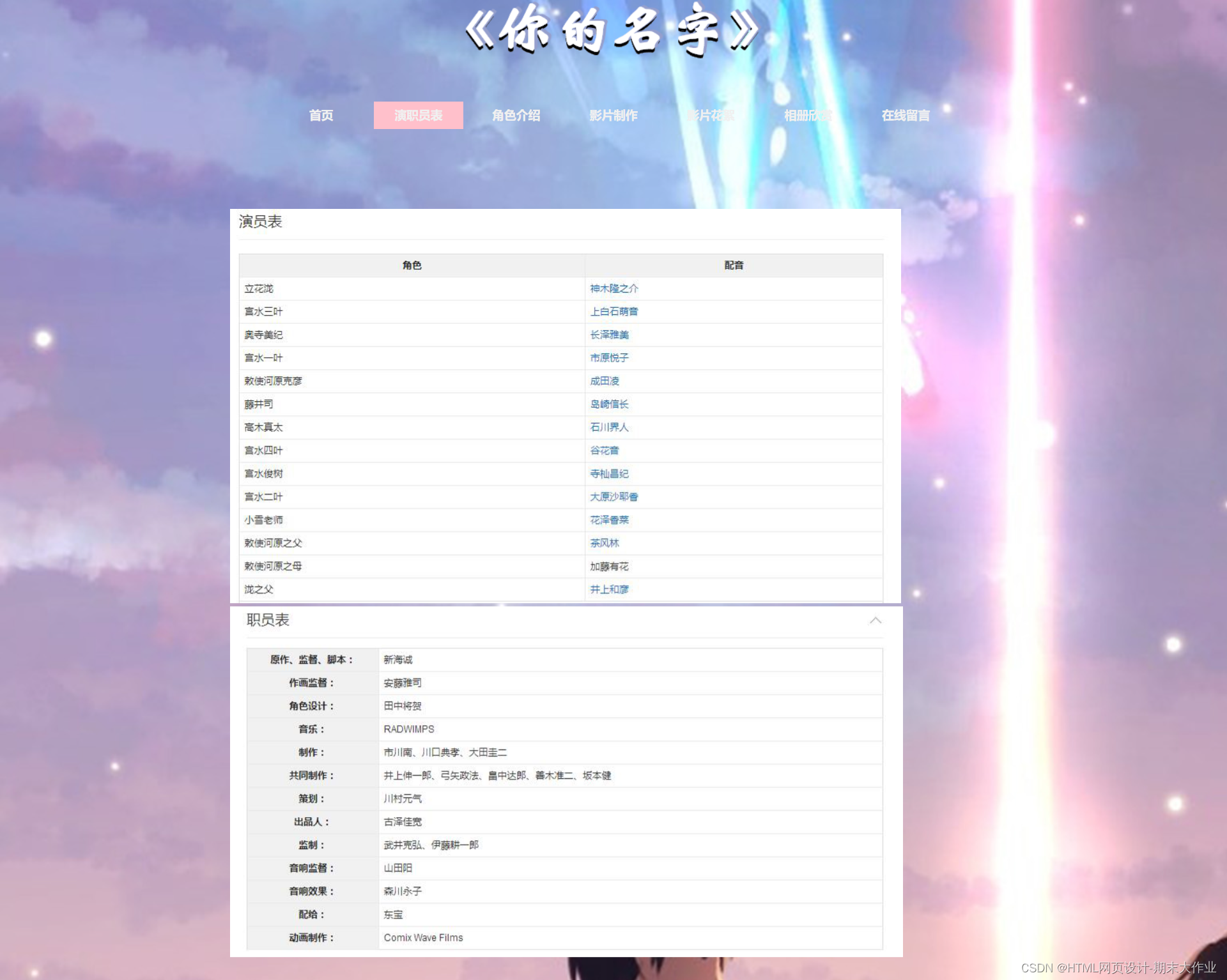The height and width of the screenshot is (980, 1227).
Task: Open the 谷花音 link
Action: coord(604,450)
